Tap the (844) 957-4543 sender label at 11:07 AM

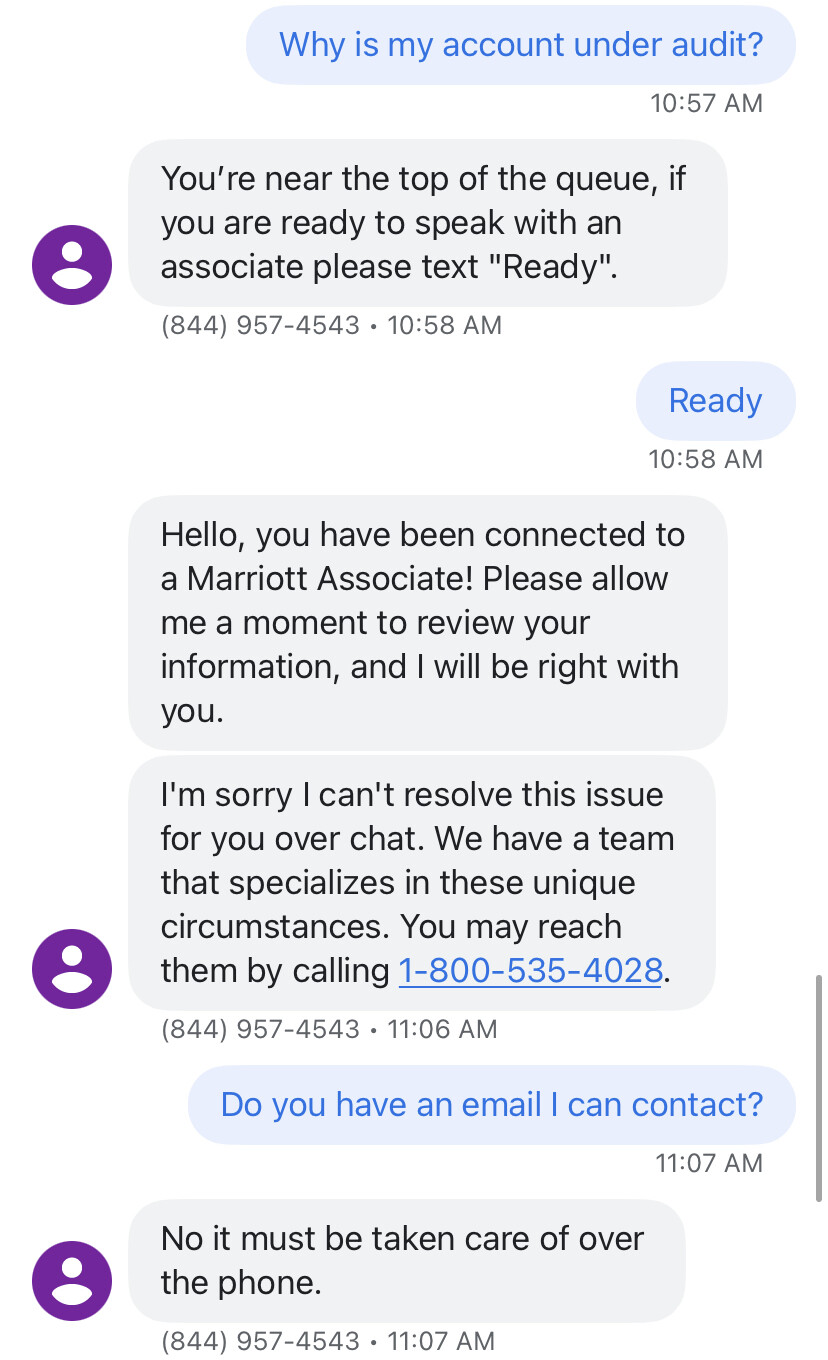pyautogui.click(x=260, y=1341)
